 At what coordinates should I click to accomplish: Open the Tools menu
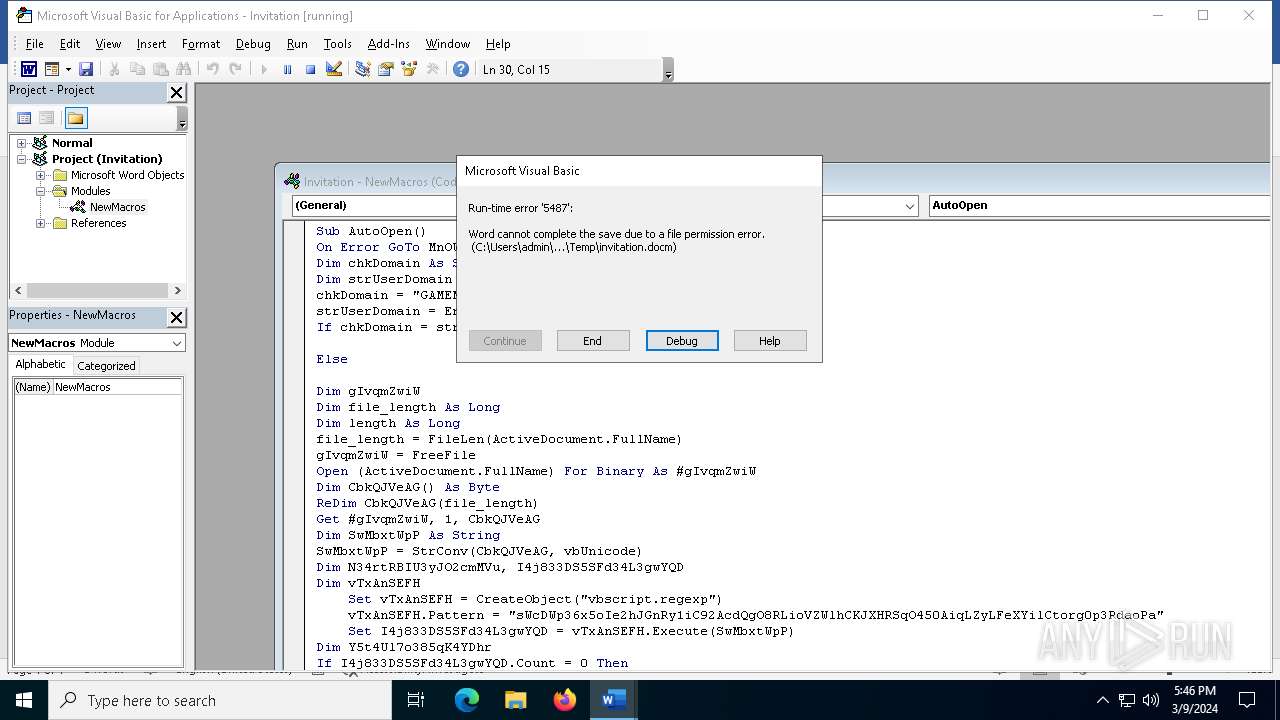pos(337,44)
